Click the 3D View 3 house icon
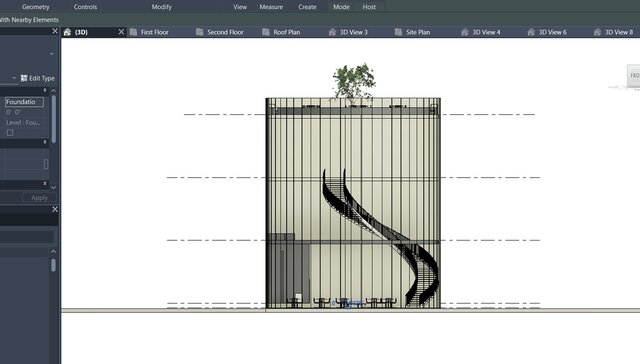Viewport: 640px width, 364px height. click(332, 32)
